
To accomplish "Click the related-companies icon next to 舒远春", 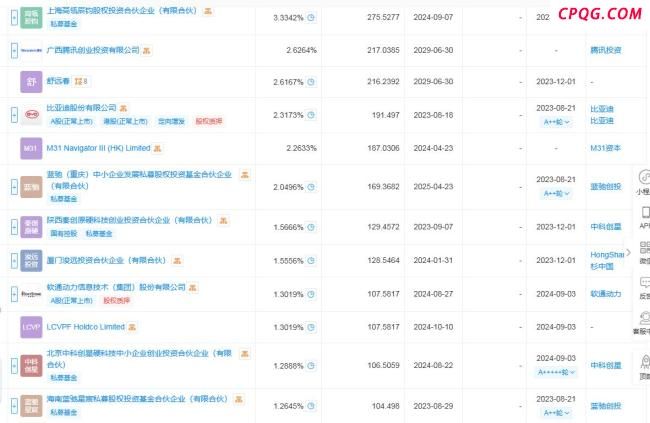I will pyautogui.click(x=81, y=81).
